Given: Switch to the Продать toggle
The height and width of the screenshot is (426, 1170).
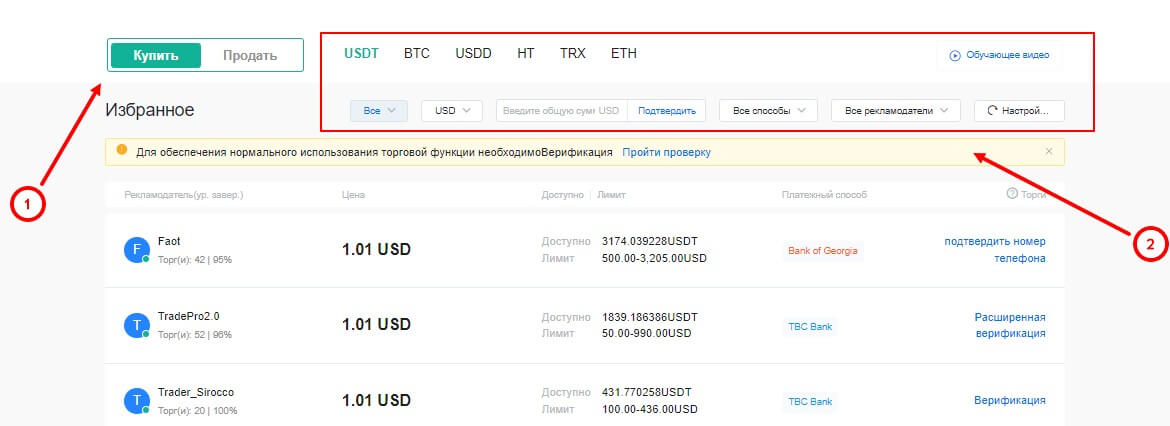Looking at the screenshot, I should point(250,55).
